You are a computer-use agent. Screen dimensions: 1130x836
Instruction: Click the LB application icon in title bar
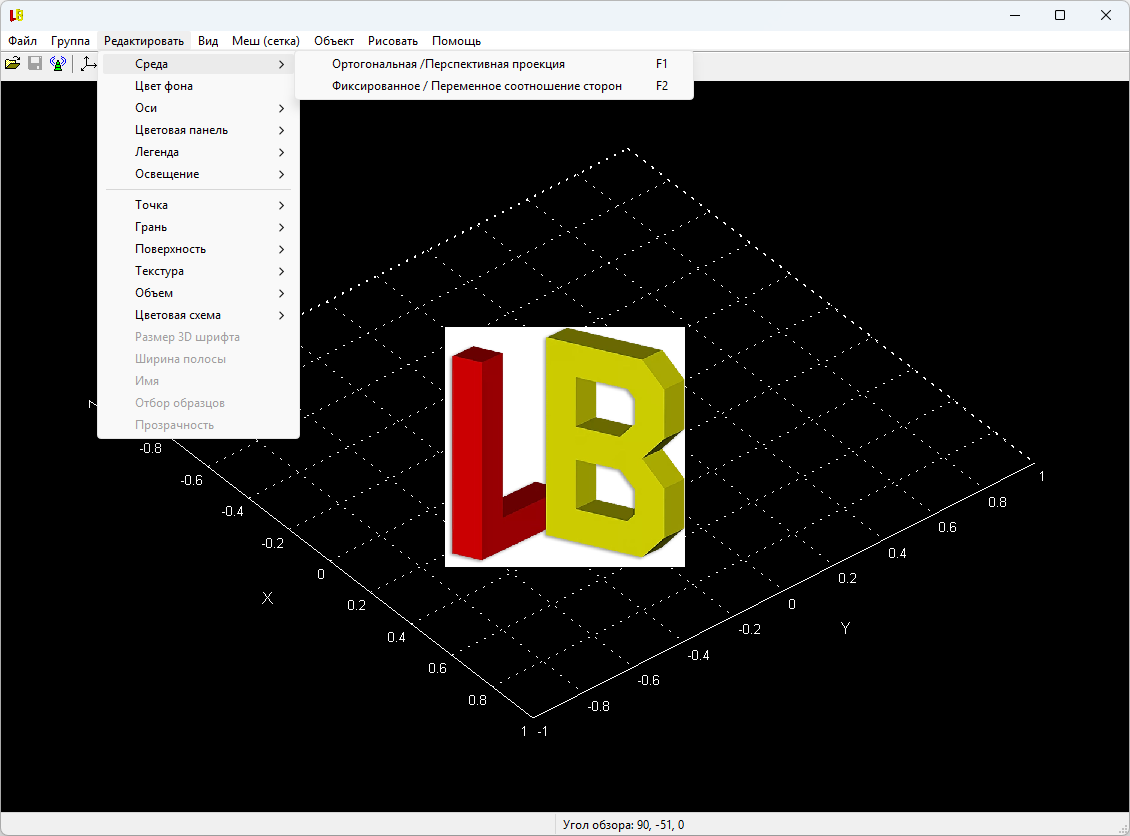click(15, 15)
